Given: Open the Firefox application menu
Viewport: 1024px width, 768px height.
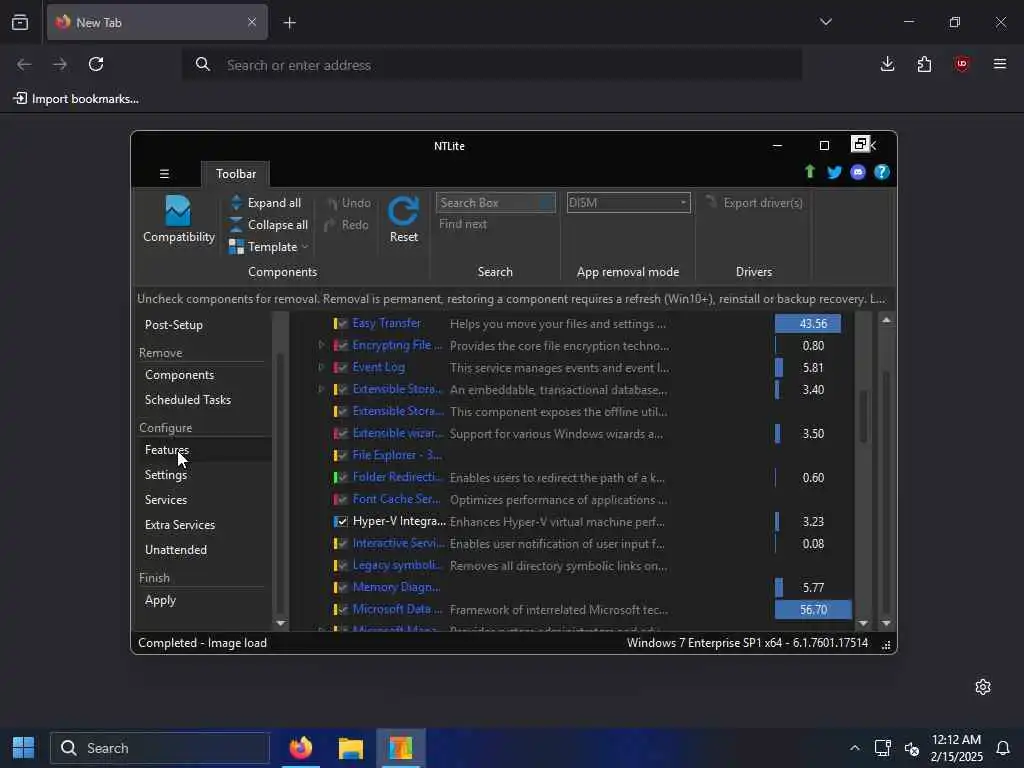Looking at the screenshot, I should (x=999, y=64).
